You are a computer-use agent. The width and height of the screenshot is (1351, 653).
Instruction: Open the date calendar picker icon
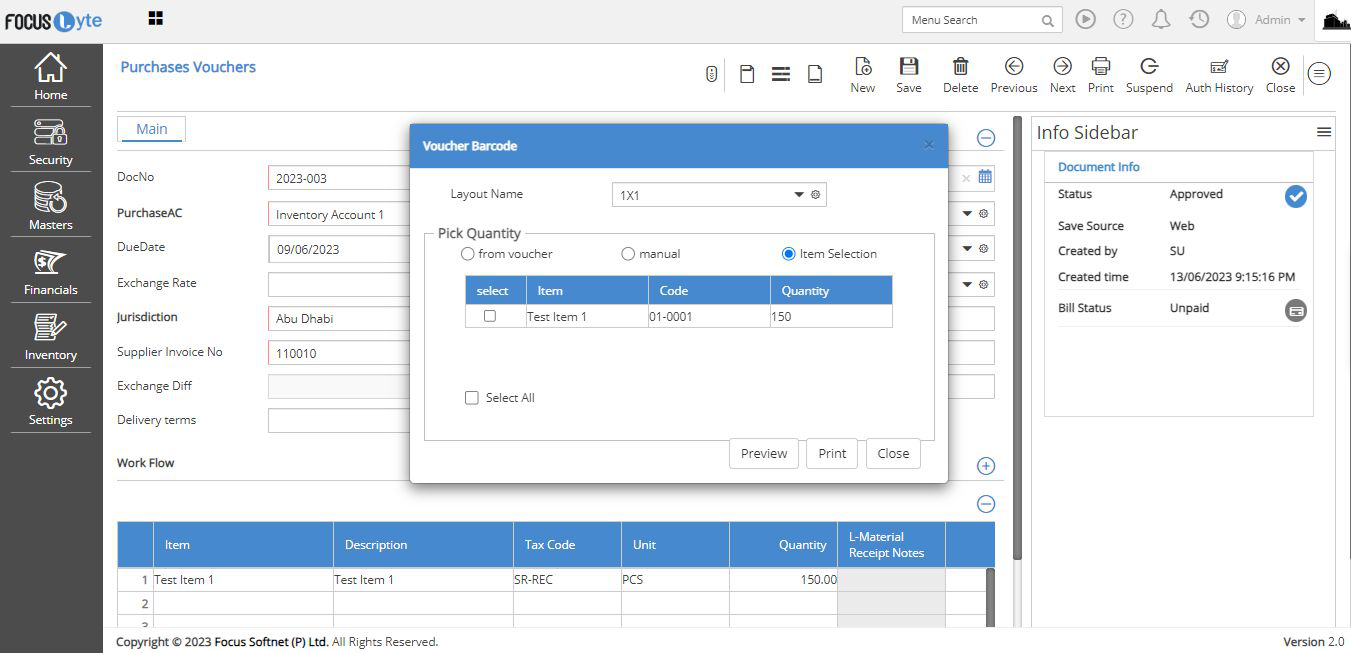[985, 177]
